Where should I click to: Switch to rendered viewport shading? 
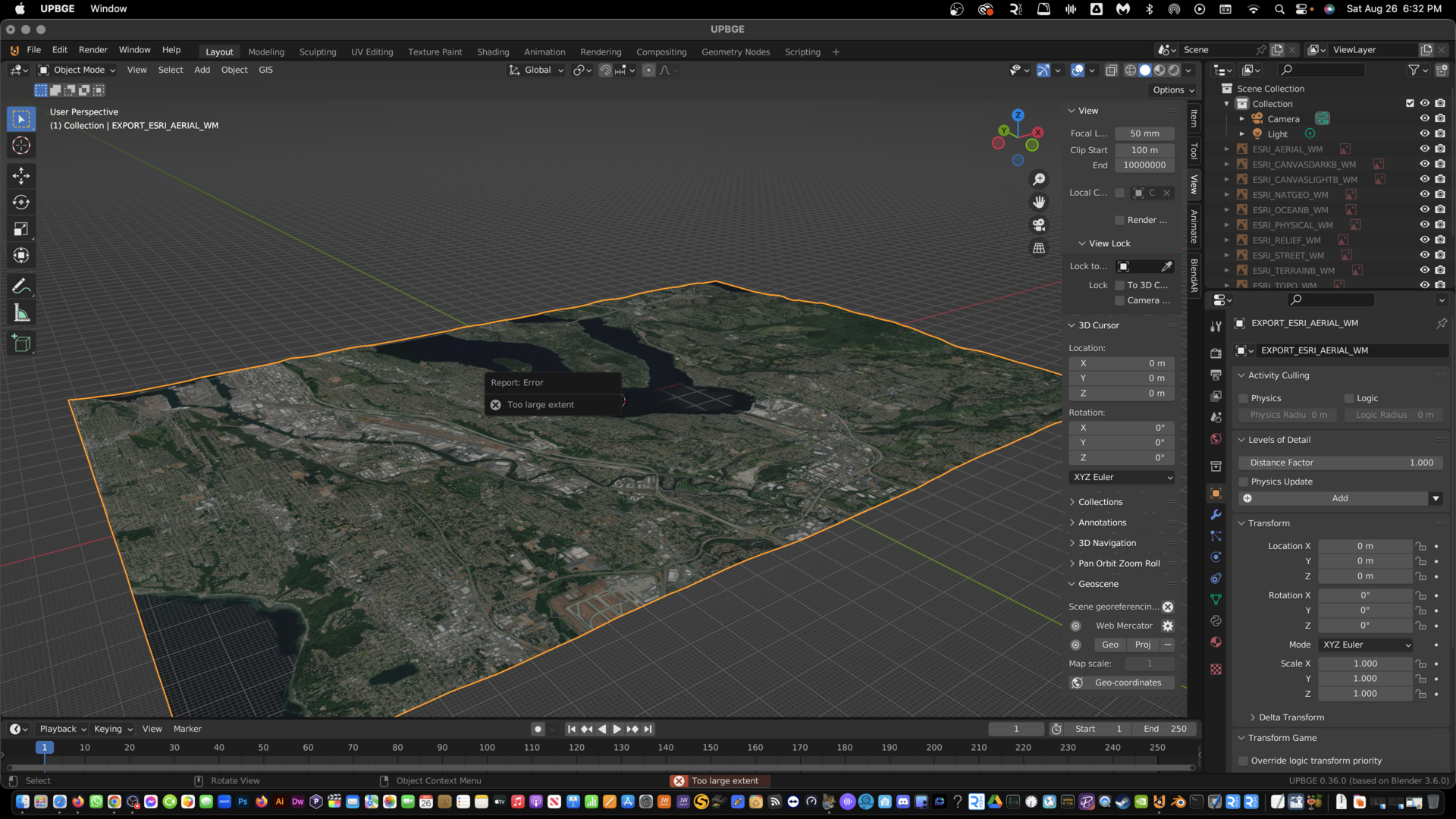tap(1174, 70)
